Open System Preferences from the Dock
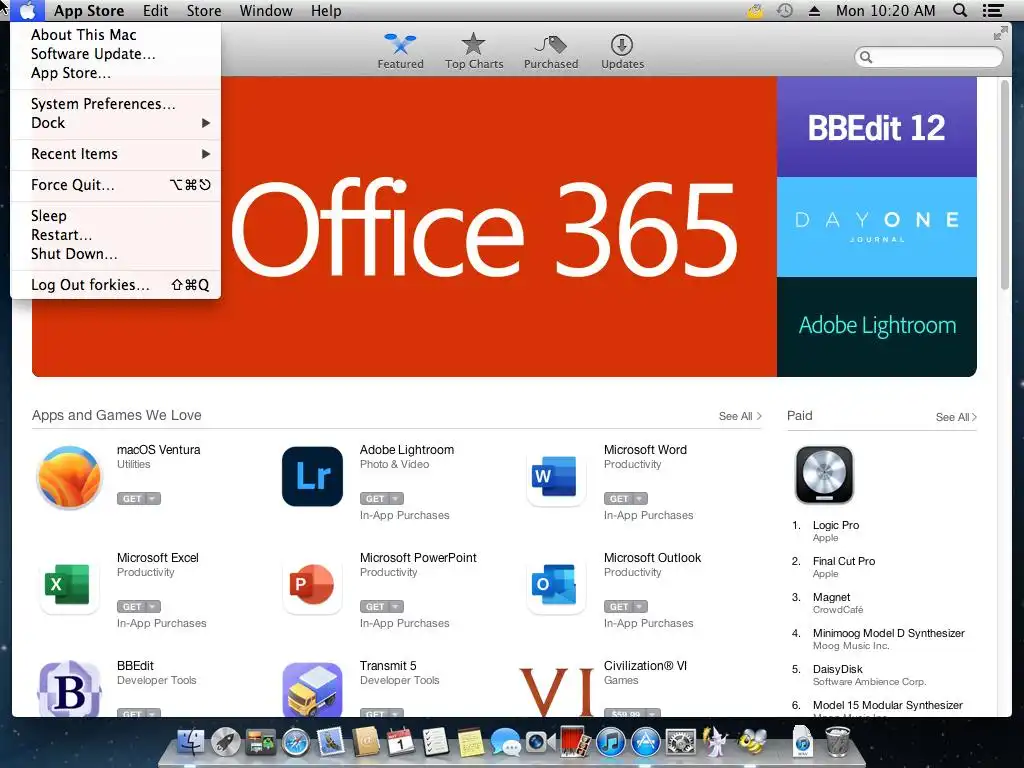This screenshot has width=1024, height=768. click(680, 743)
